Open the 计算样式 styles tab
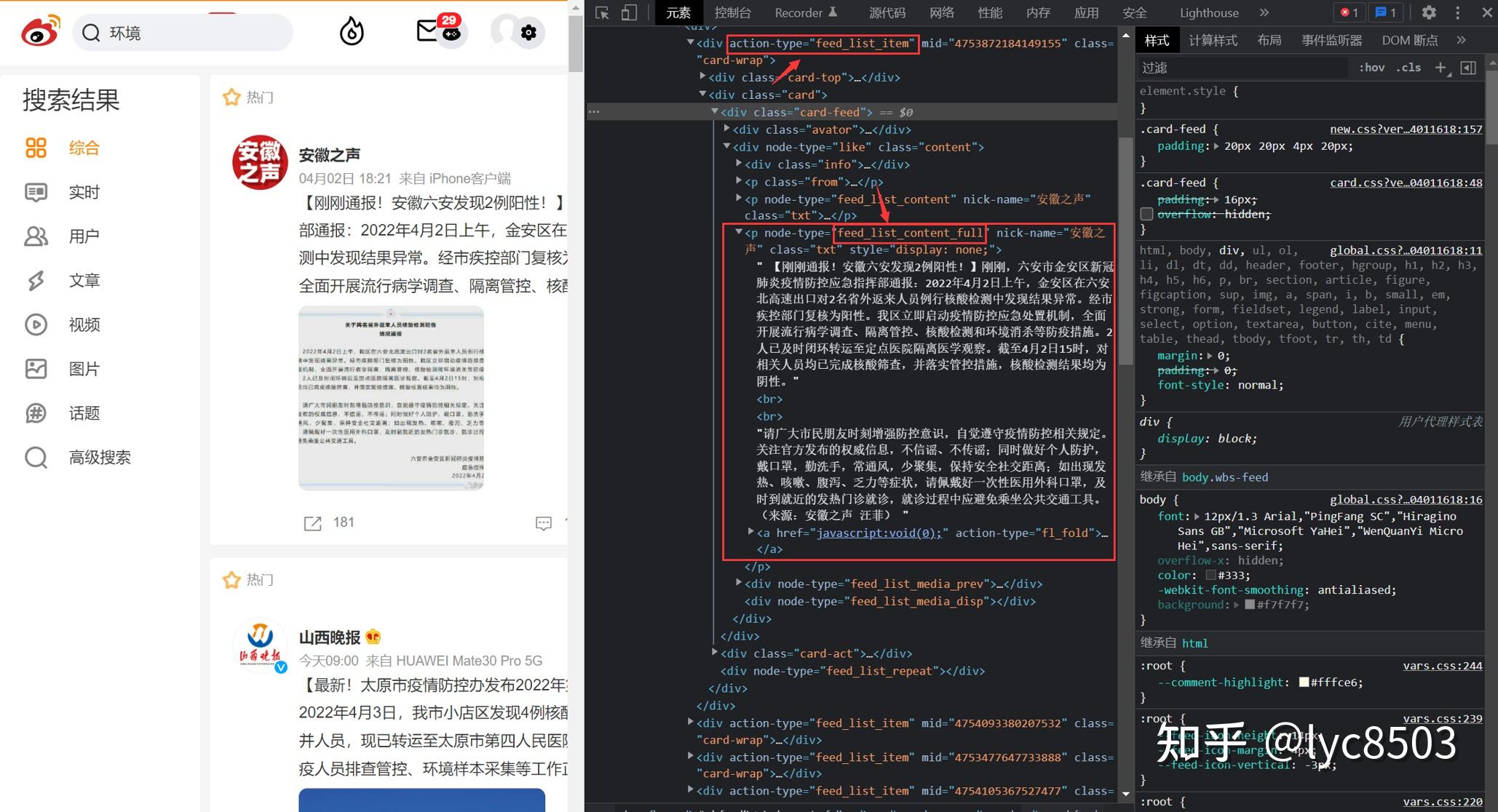The height and width of the screenshot is (812, 1498). pyautogui.click(x=1213, y=40)
